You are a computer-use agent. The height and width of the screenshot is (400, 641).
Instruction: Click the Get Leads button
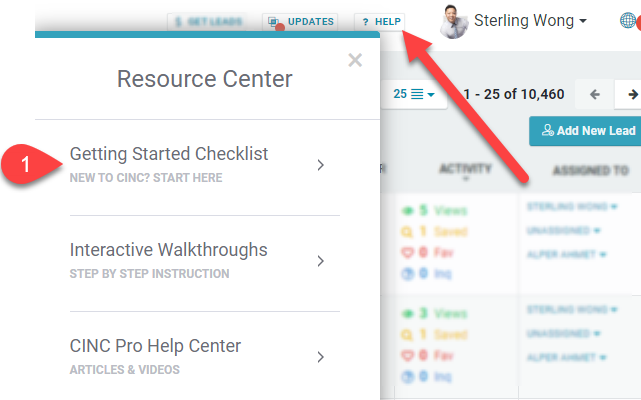207,21
